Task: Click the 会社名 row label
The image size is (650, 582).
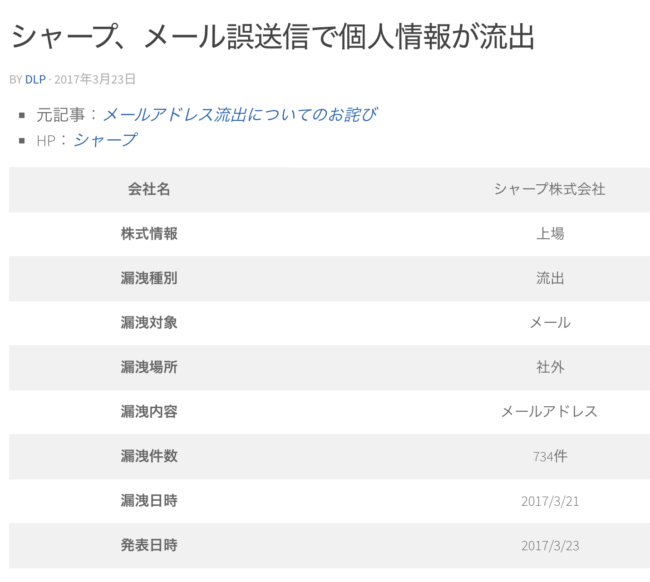Action: coord(149,189)
